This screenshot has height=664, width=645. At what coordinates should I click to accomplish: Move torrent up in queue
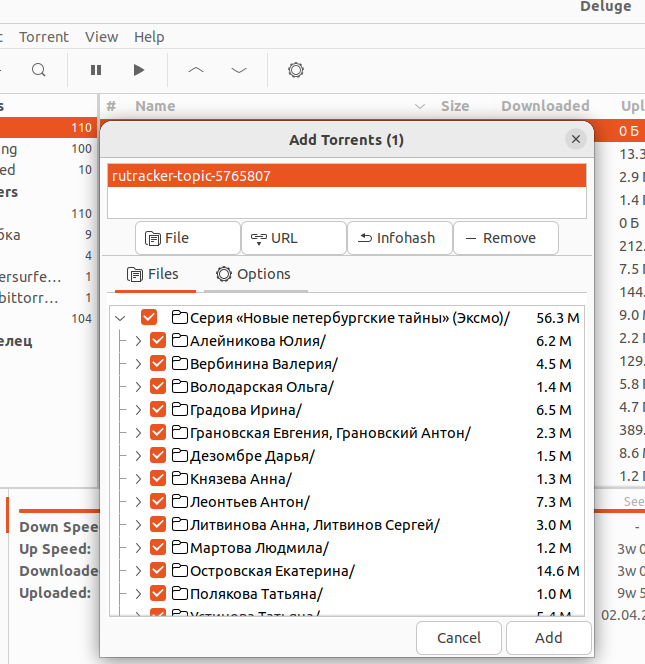[196, 70]
